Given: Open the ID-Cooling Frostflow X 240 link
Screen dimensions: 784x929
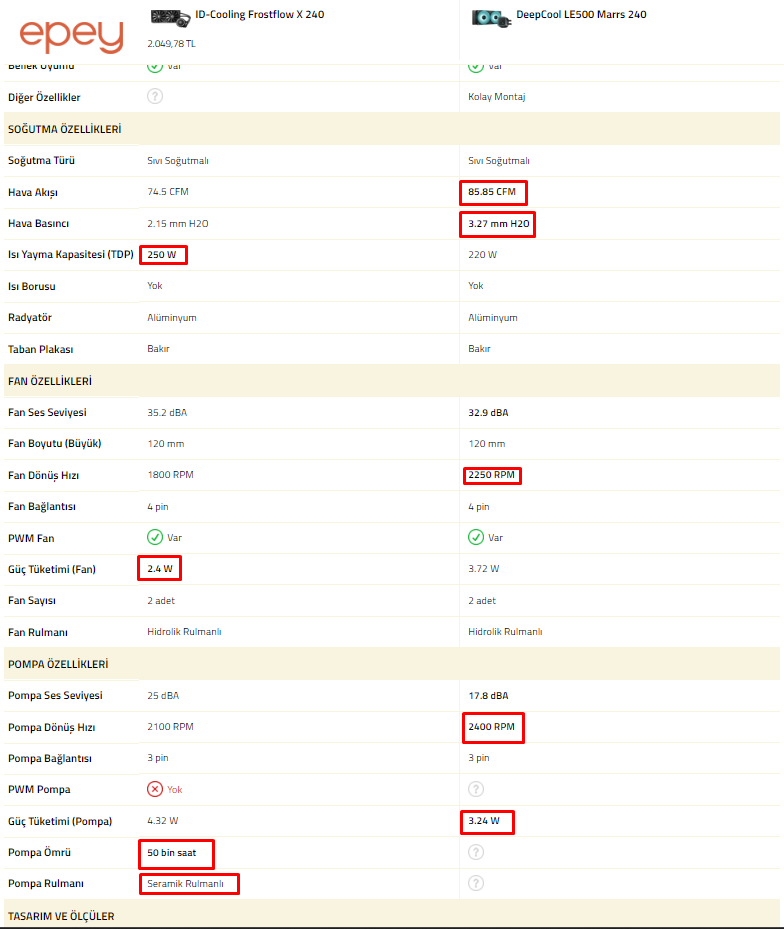Looking at the screenshot, I should click(x=260, y=14).
